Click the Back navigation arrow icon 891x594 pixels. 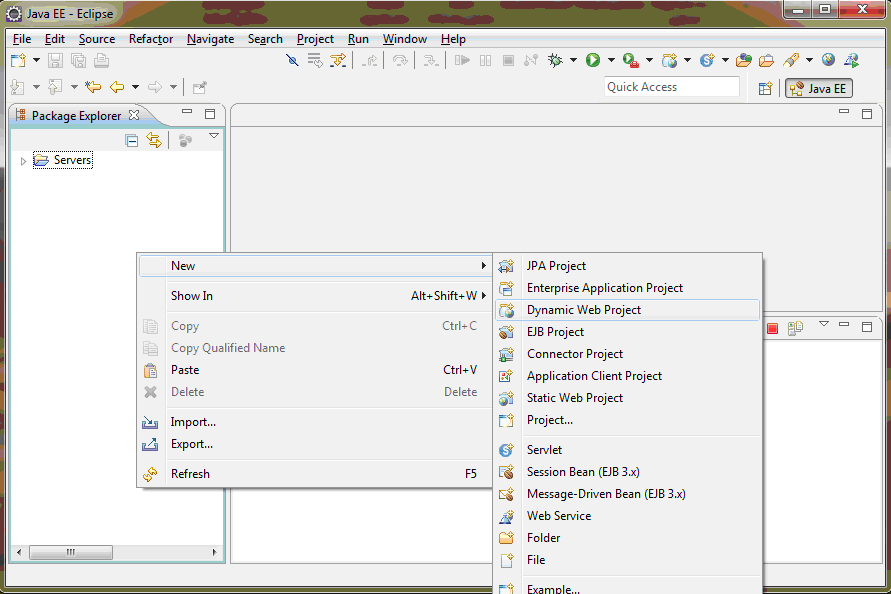[x=117, y=87]
